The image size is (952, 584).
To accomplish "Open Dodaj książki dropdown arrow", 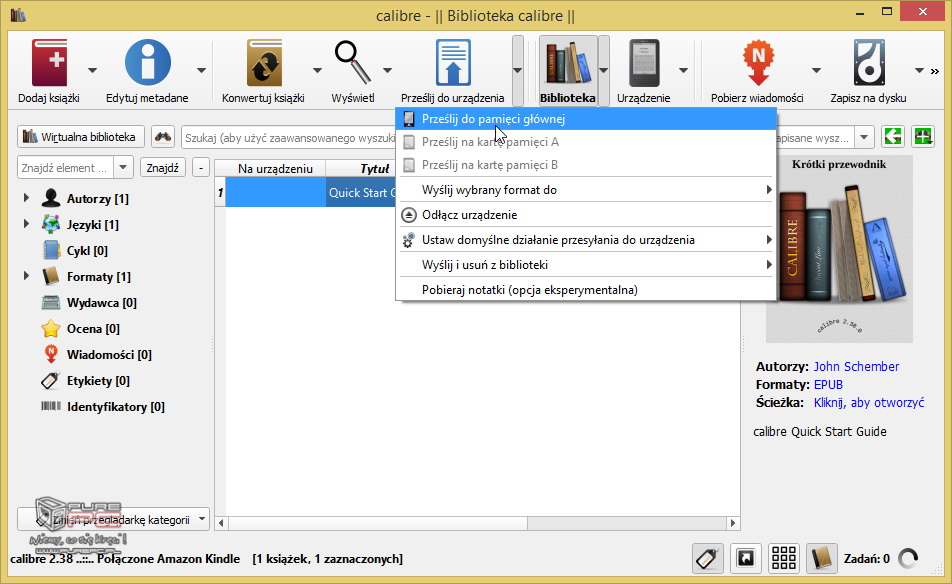I will click(x=92, y=70).
